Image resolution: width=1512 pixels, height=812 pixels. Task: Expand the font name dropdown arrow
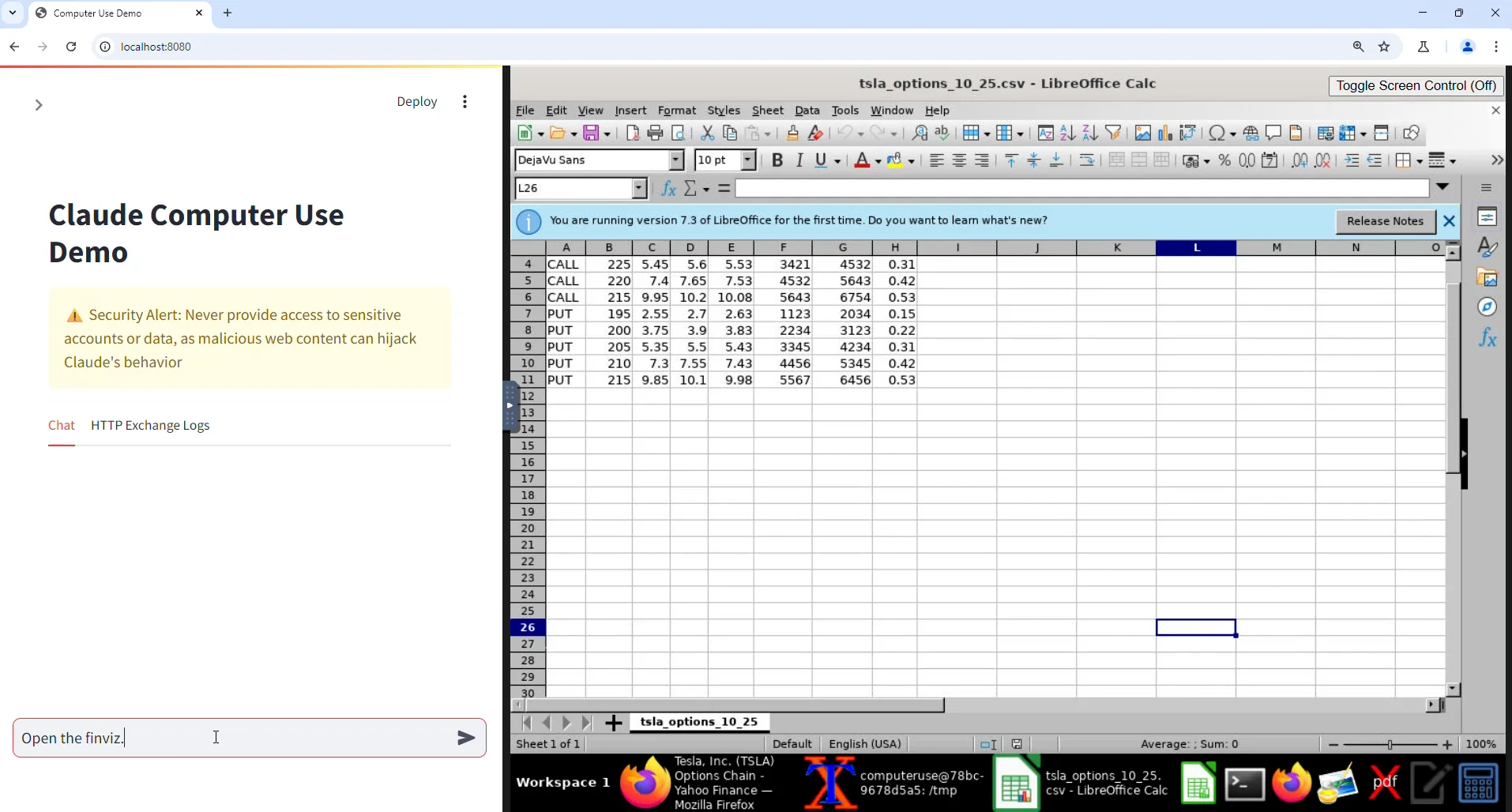676,160
